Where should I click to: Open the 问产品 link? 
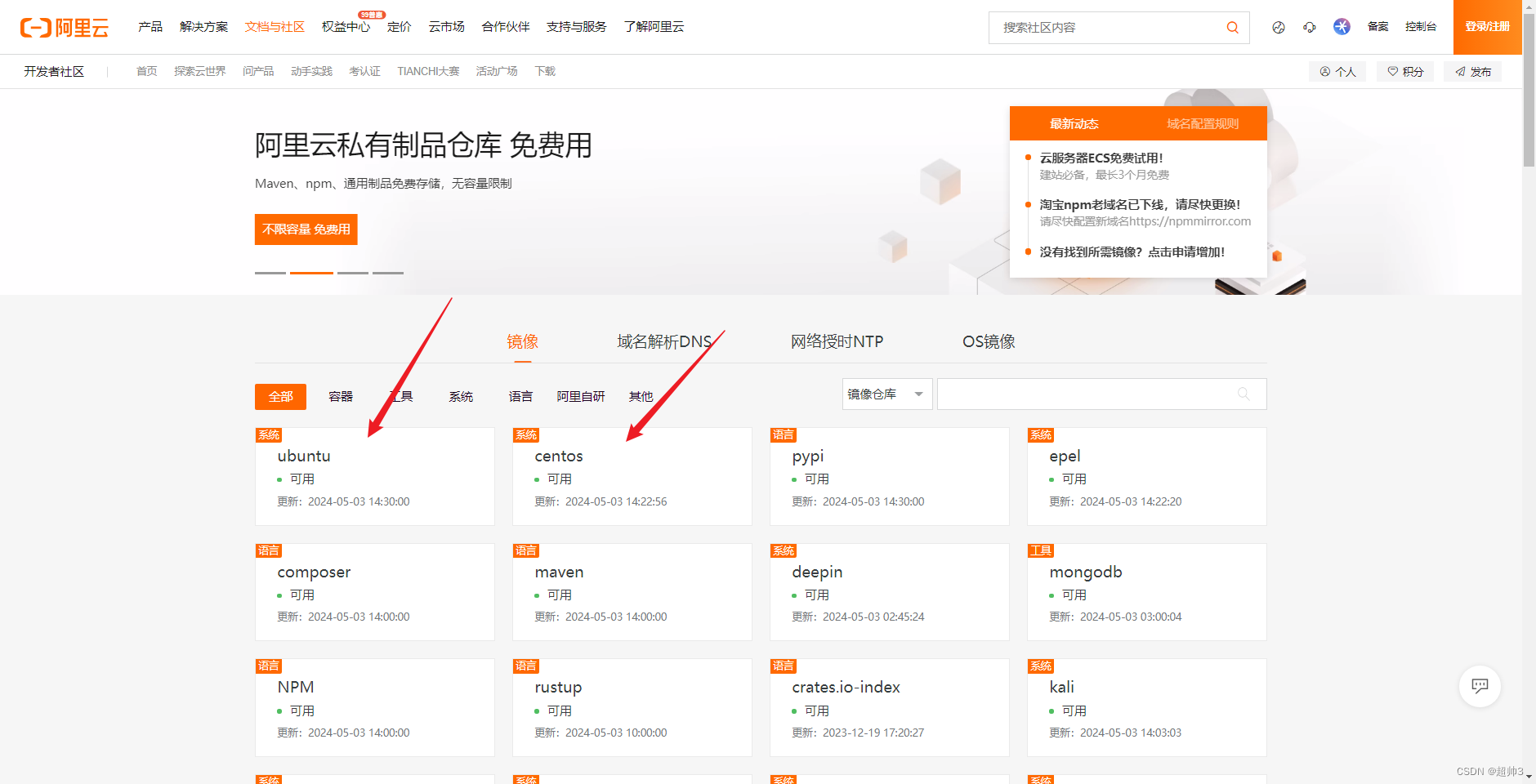click(x=258, y=72)
